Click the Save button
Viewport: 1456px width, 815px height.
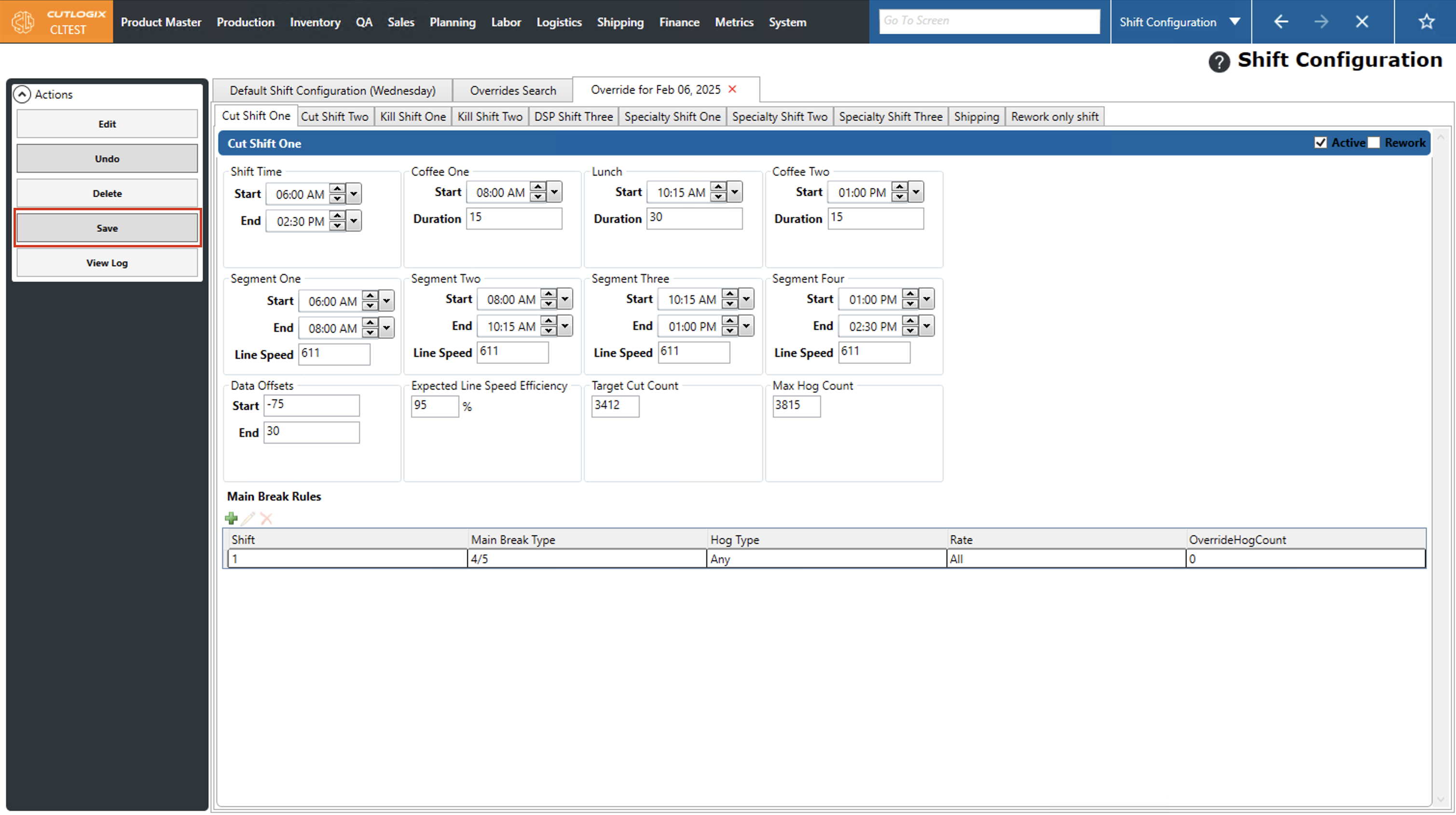107,228
